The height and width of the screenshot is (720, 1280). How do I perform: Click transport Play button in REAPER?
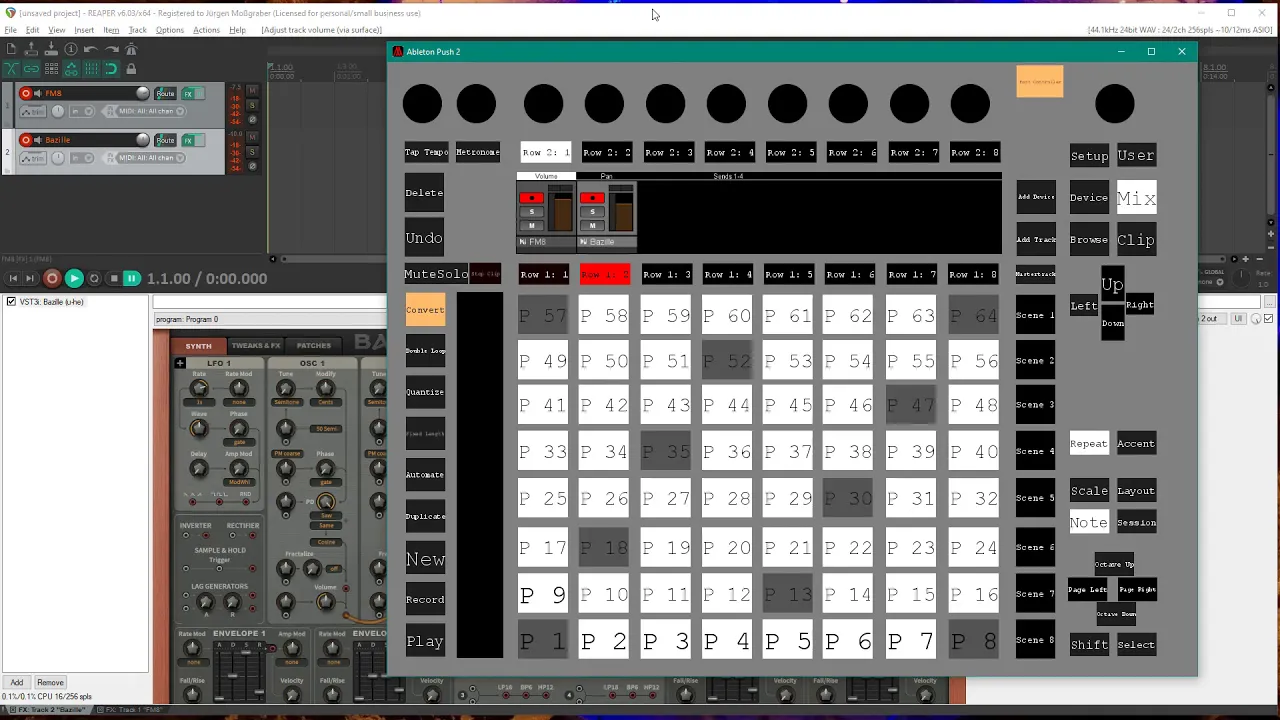(74, 279)
